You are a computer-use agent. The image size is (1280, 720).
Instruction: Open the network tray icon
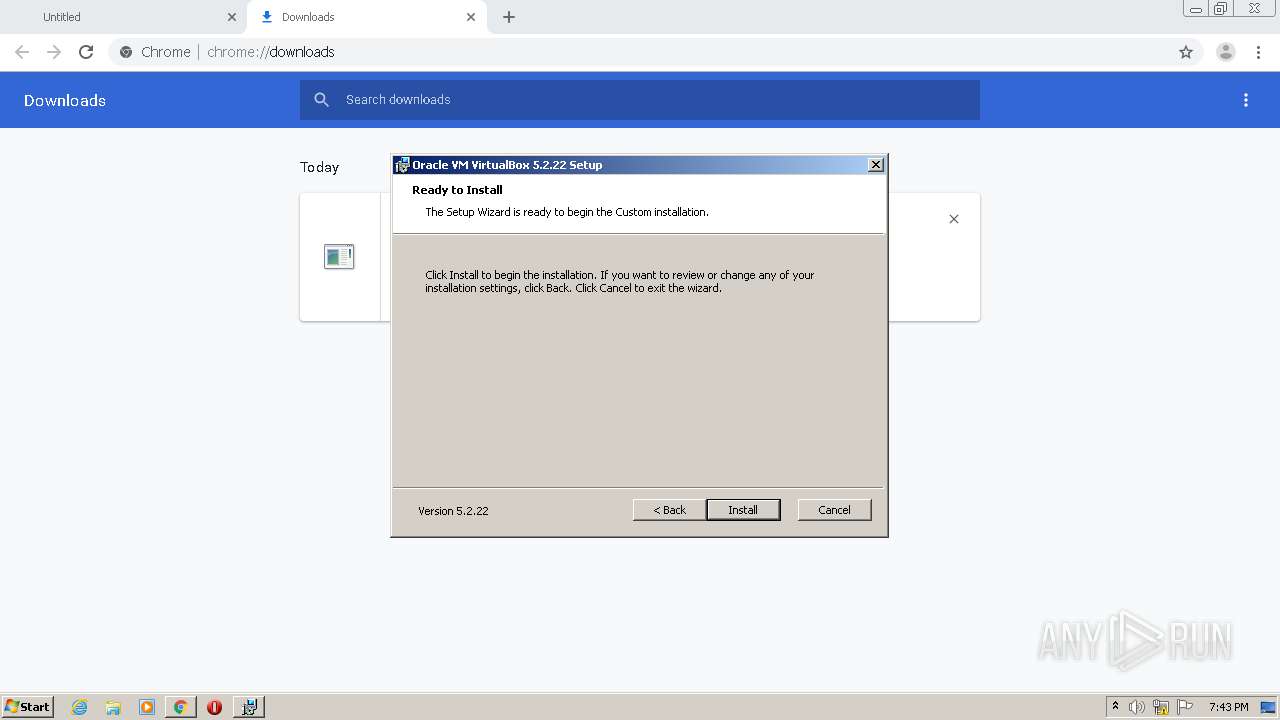click(x=1161, y=707)
